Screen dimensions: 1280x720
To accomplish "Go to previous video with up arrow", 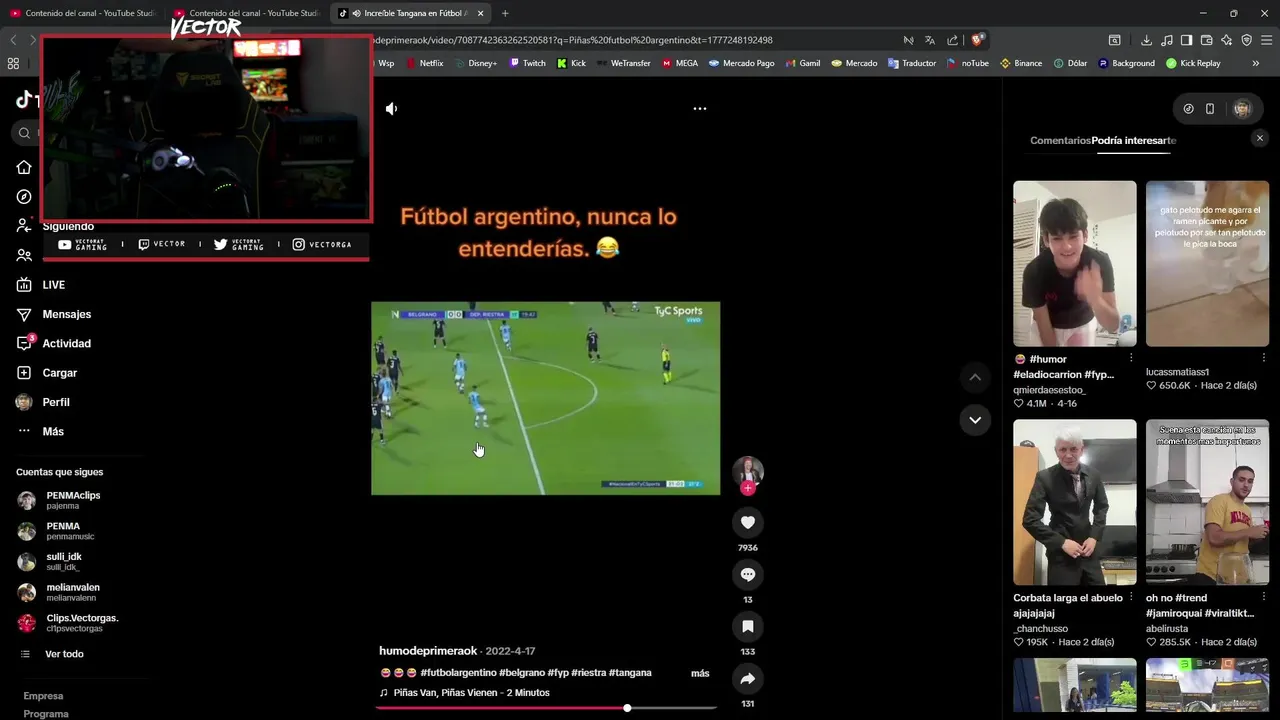I will pos(975,377).
